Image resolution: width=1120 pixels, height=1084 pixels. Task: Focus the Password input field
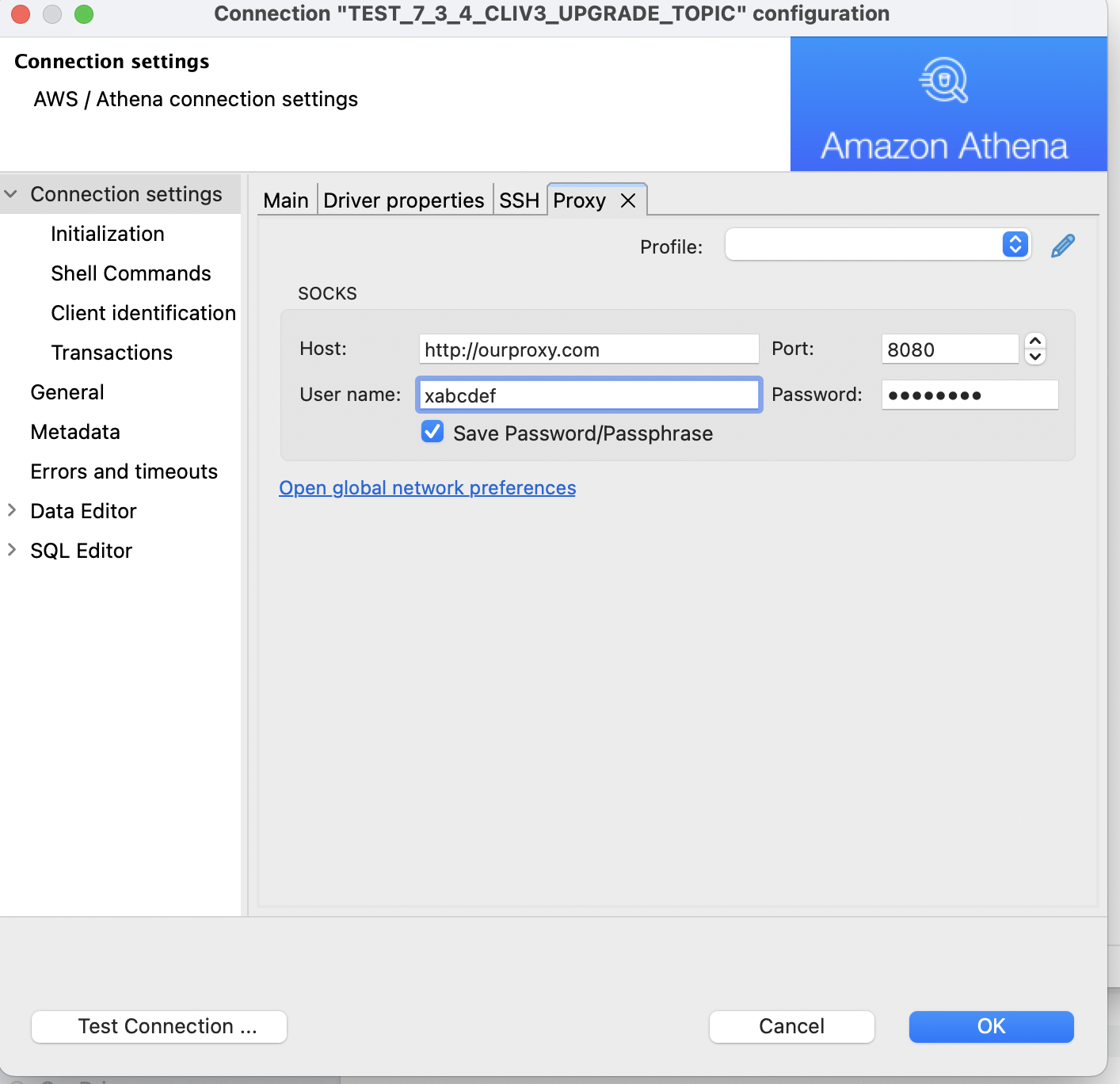[x=969, y=394]
